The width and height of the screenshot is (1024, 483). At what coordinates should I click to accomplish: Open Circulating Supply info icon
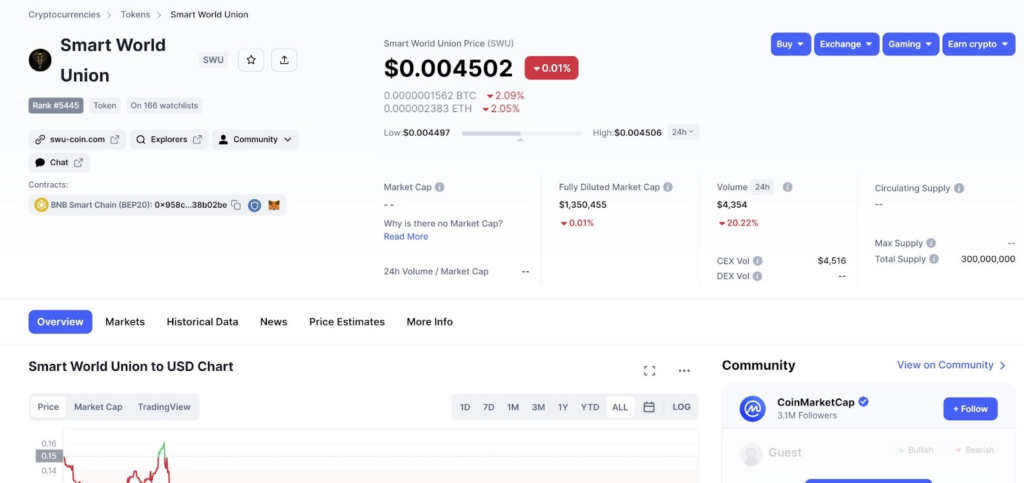click(959, 188)
